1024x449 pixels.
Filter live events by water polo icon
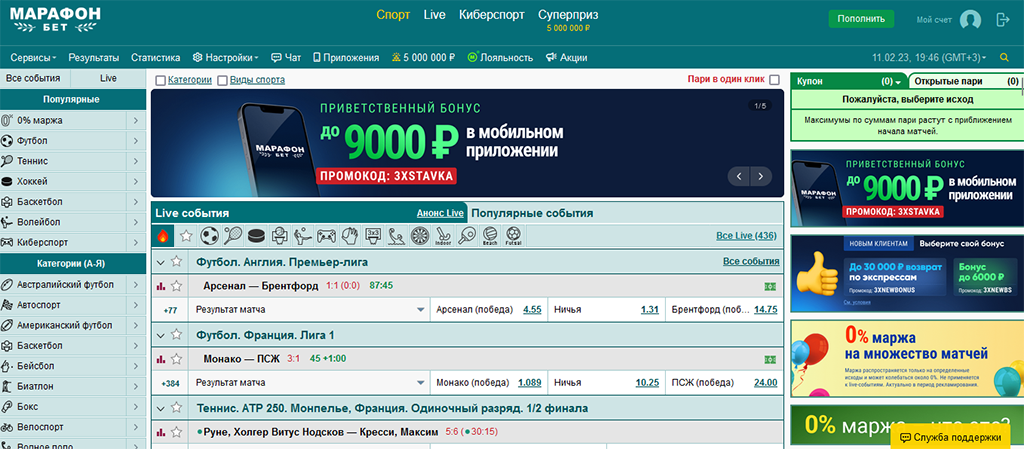click(x=396, y=236)
